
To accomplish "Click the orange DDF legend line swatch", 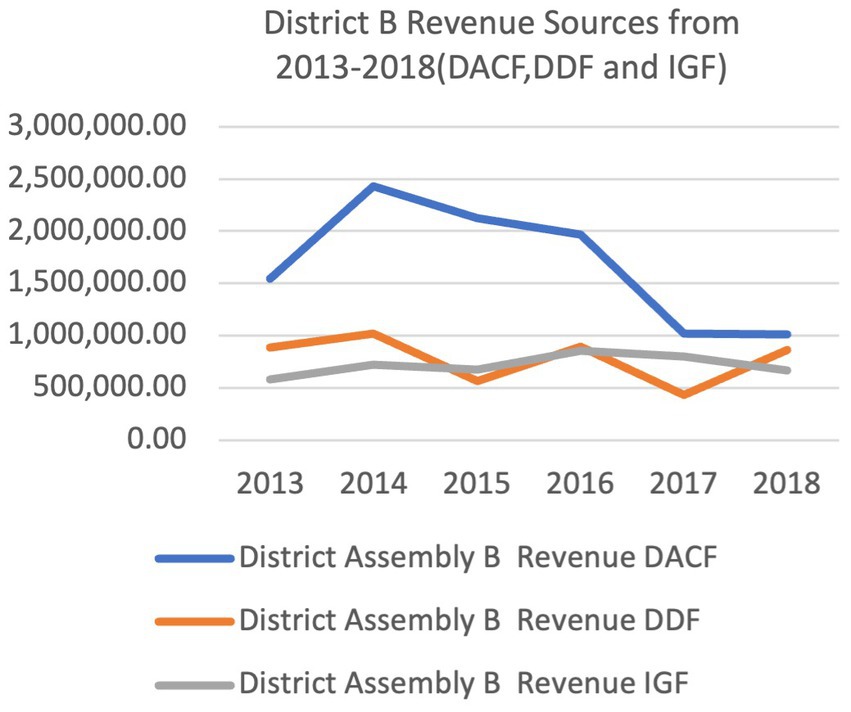I will coord(194,621).
